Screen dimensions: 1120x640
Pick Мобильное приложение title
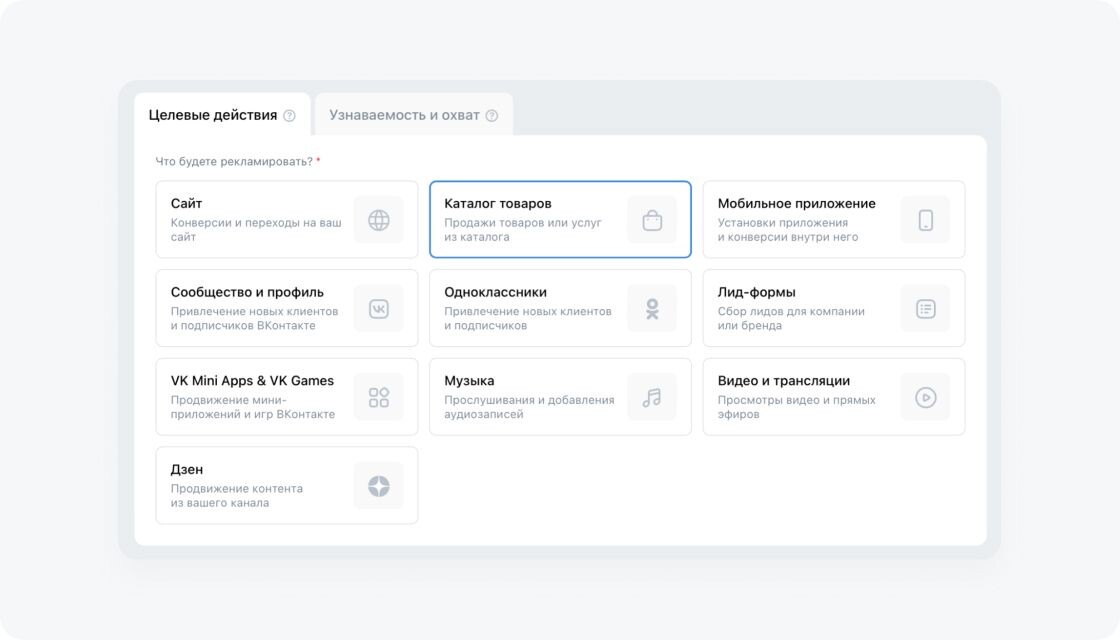796,204
